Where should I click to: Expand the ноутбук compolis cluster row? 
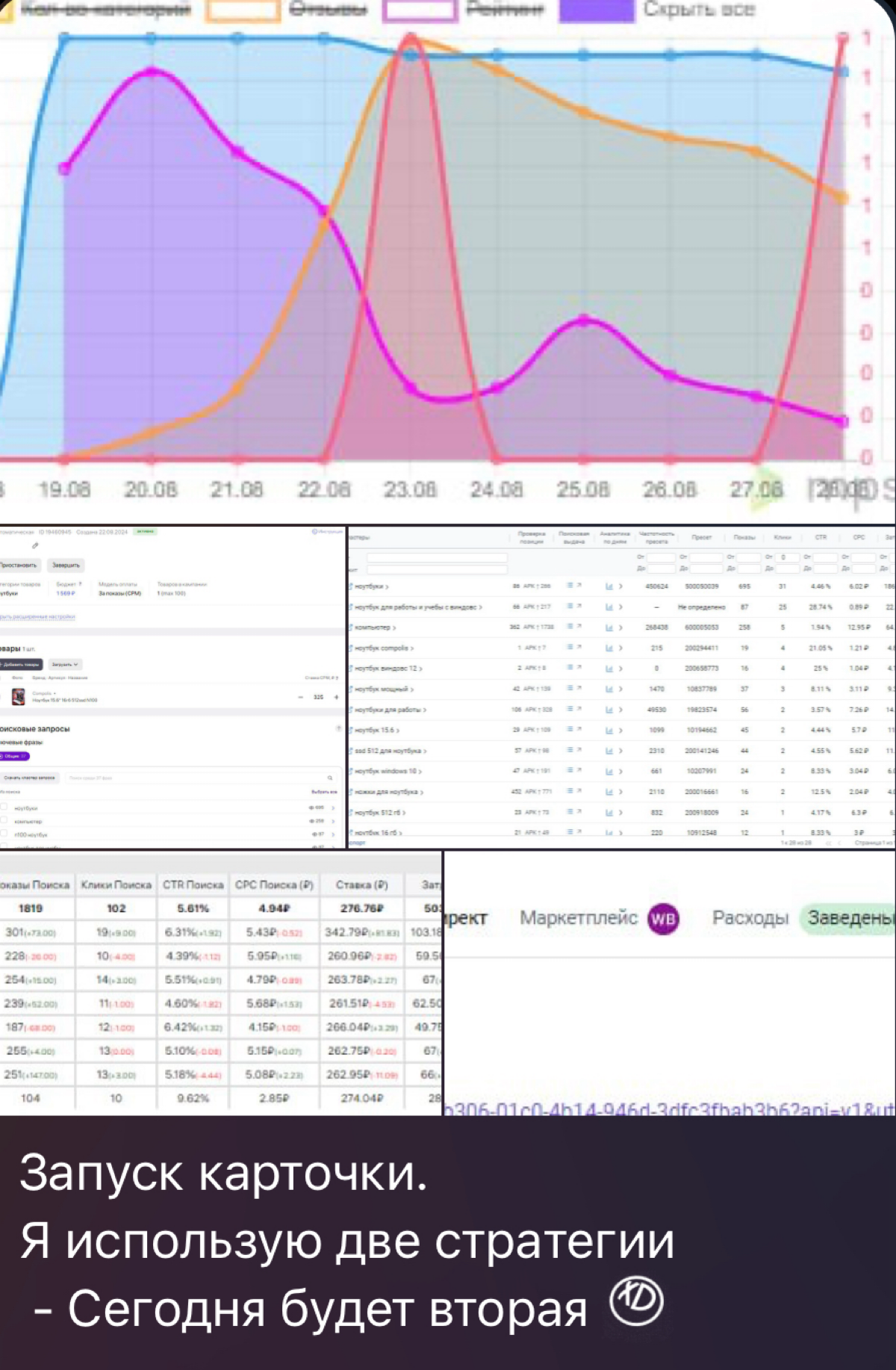point(412,648)
